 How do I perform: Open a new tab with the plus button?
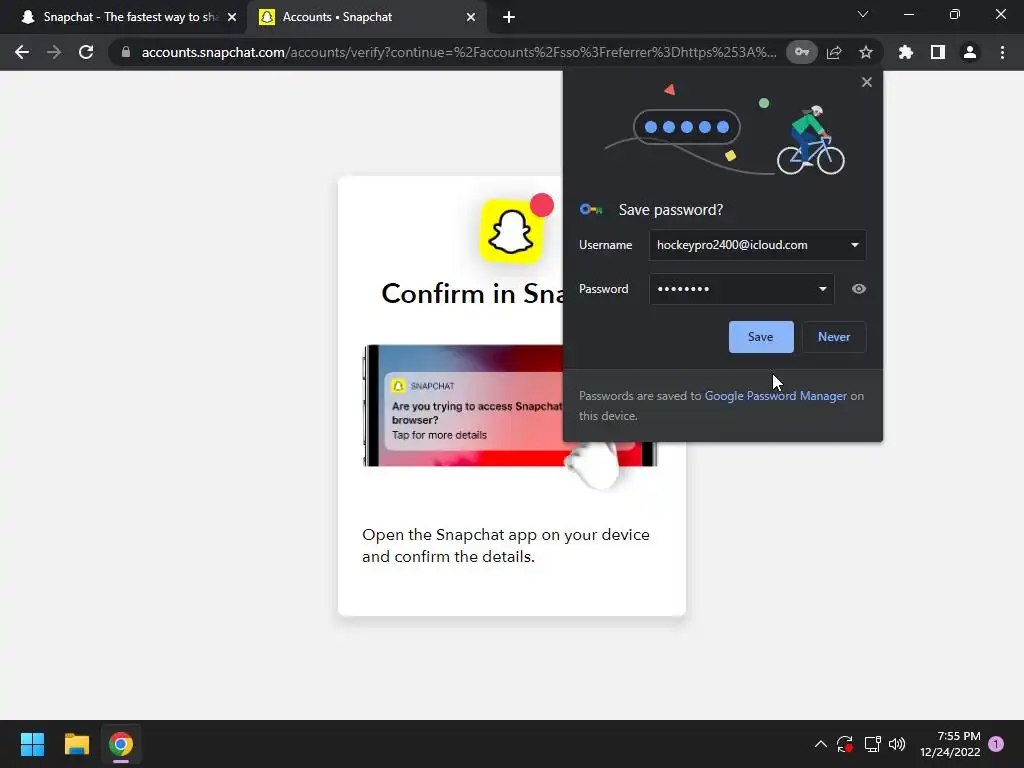(x=509, y=18)
